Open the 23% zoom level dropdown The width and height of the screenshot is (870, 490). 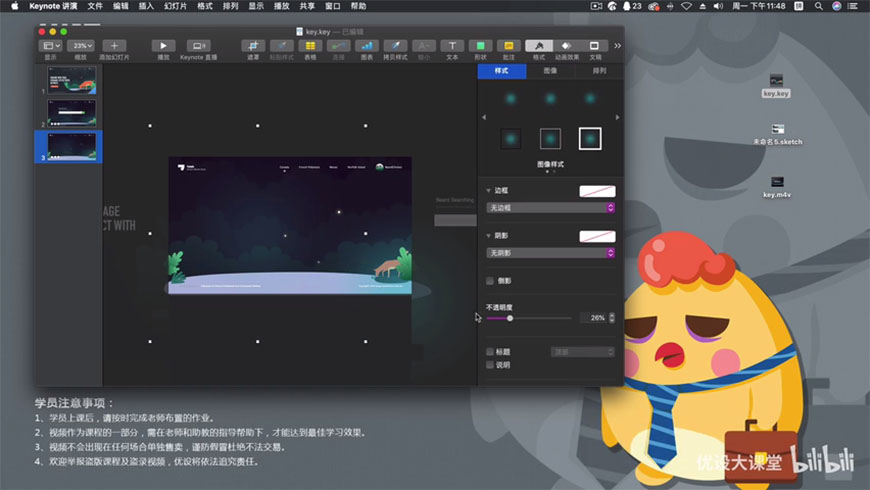tap(81, 46)
